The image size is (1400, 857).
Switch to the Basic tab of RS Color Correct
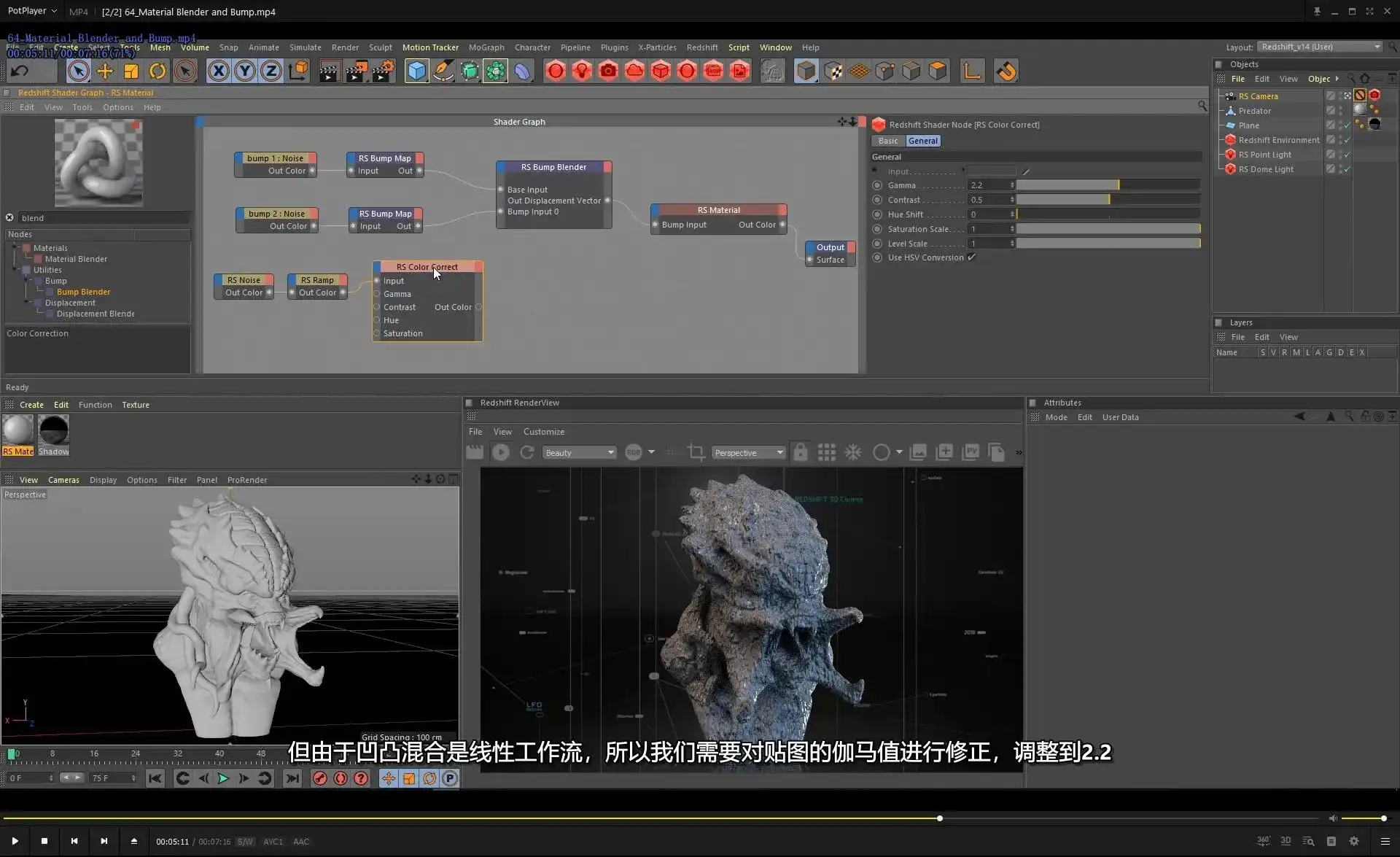pyautogui.click(x=887, y=140)
